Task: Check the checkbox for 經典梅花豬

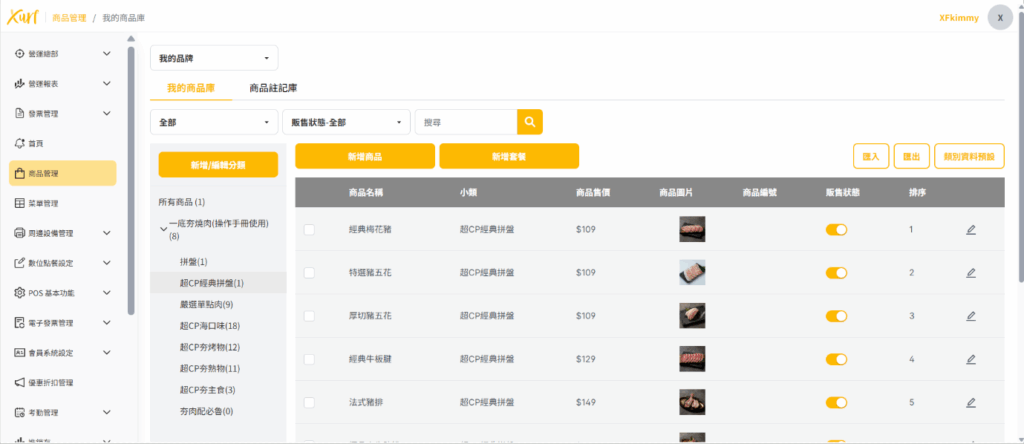Action: point(309,230)
